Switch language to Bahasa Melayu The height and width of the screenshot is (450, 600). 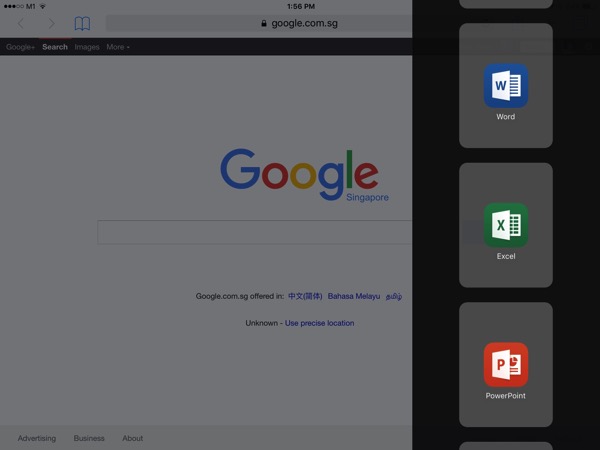point(354,296)
